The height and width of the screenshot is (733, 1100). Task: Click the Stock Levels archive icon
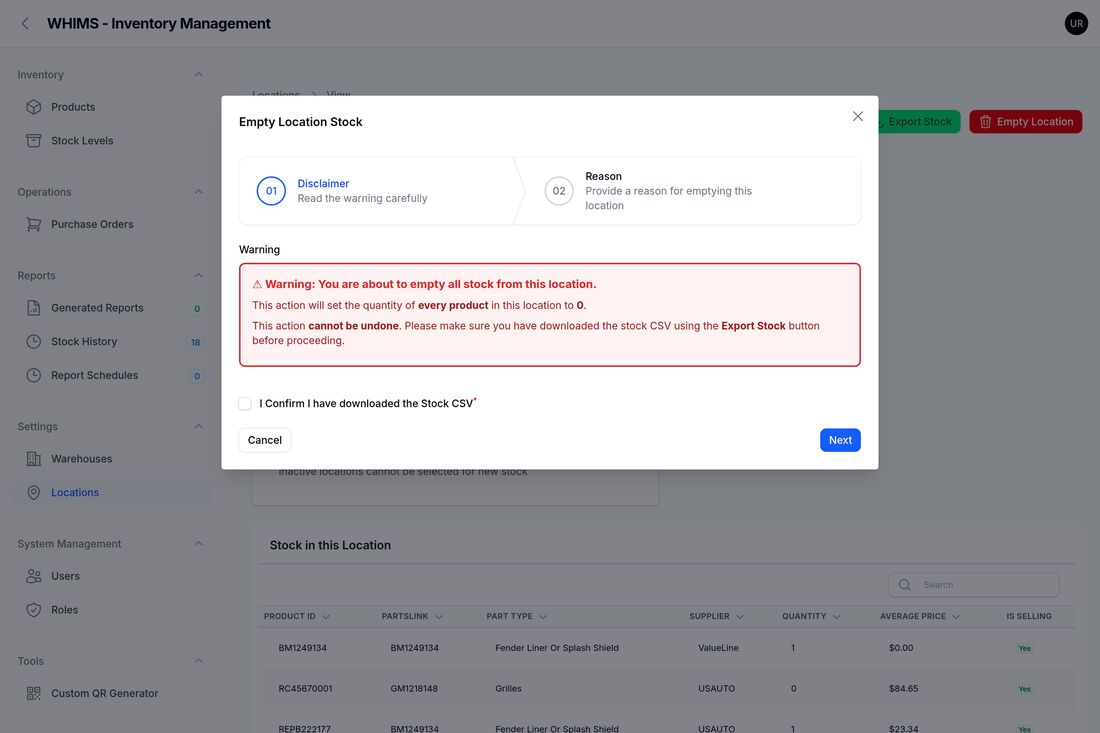34,140
